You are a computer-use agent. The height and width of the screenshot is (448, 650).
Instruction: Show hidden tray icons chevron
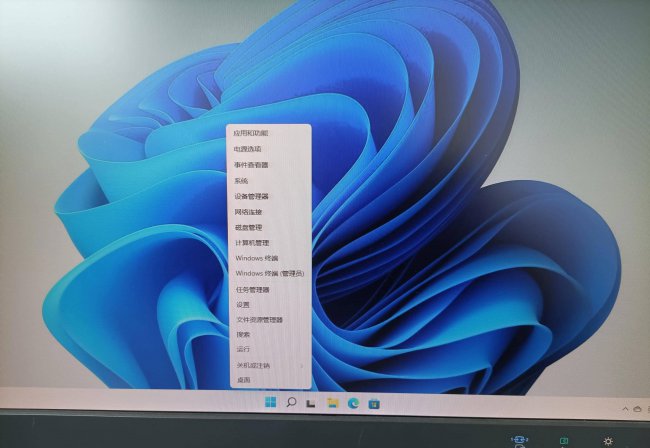pyautogui.click(x=625, y=409)
